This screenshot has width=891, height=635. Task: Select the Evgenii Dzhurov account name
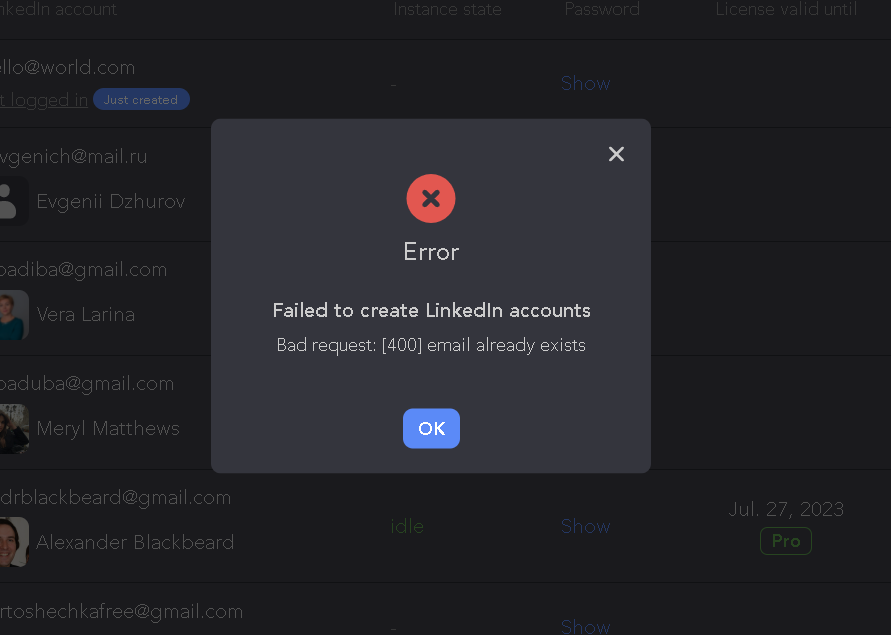[111, 201]
